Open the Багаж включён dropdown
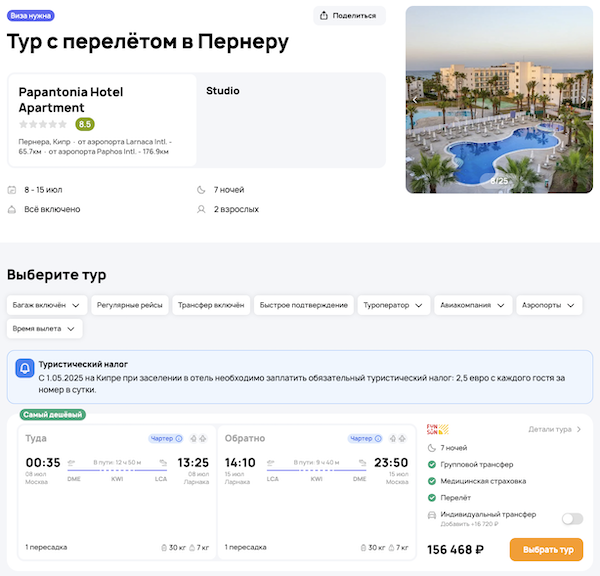Viewport: 600px width, 576px height. click(x=47, y=304)
